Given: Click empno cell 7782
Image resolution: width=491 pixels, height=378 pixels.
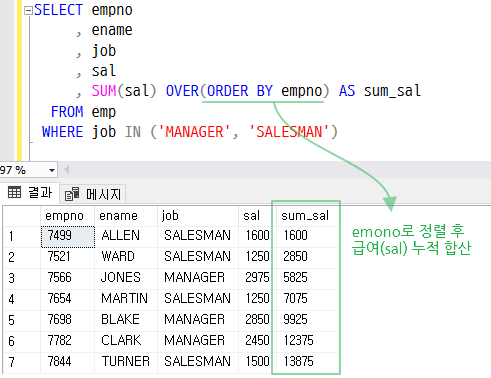Looking at the screenshot, I should 68,341.
